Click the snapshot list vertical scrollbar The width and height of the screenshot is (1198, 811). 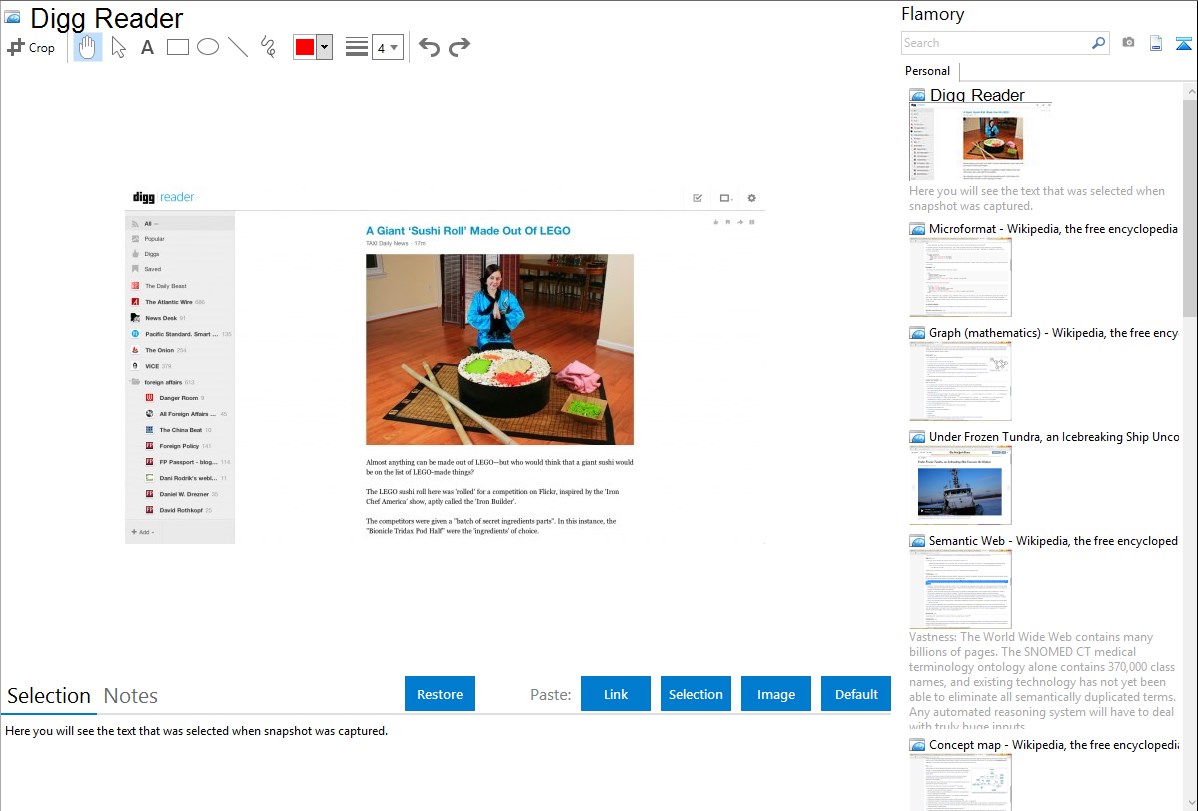1190,206
